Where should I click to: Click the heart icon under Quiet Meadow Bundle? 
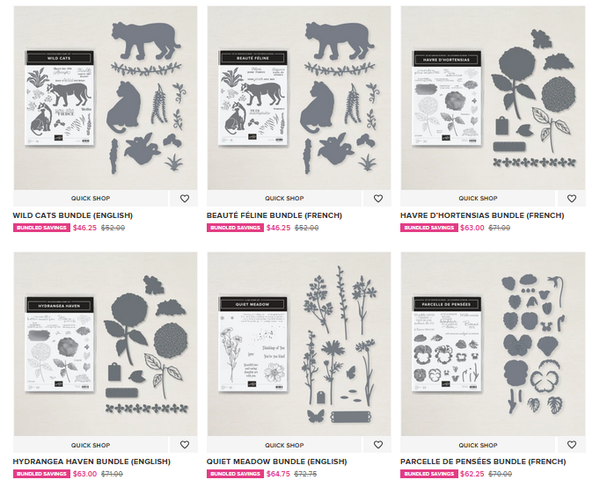point(378,445)
